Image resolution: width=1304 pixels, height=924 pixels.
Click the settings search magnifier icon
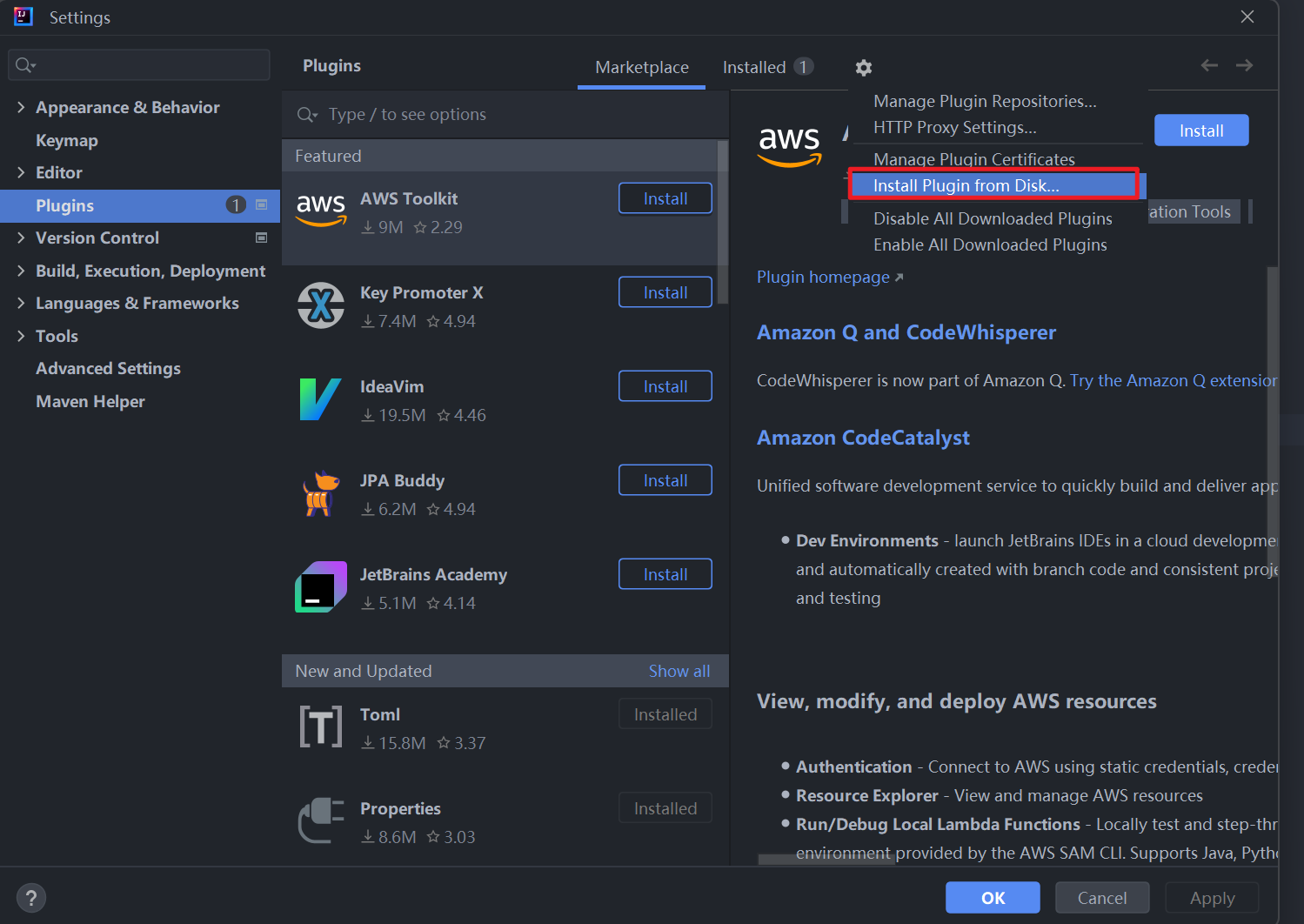tap(25, 65)
